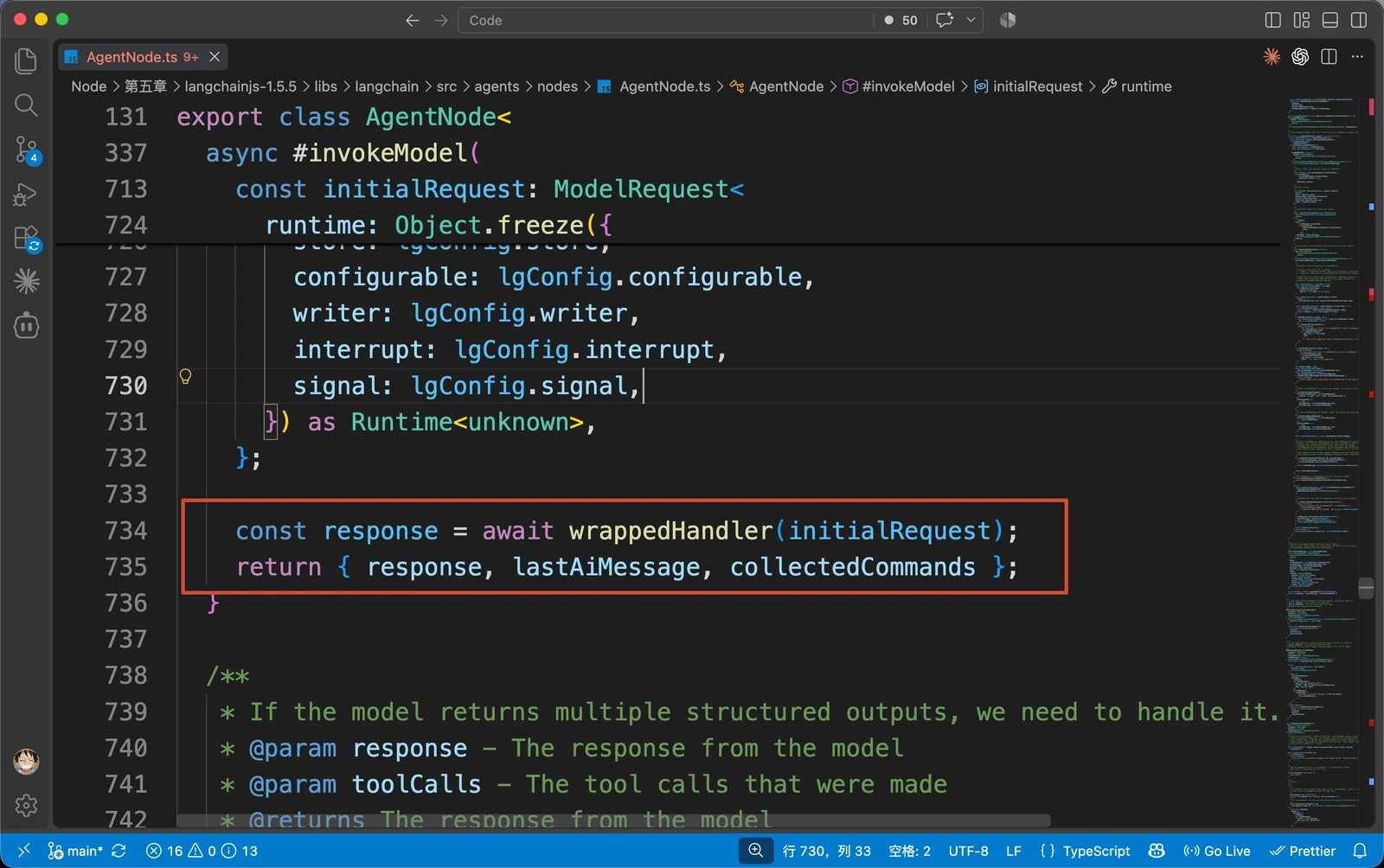The height and width of the screenshot is (868, 1384).
Task: Click the ChatGPT icon in editor toolbar
Action: click(x=1300, y=57)
